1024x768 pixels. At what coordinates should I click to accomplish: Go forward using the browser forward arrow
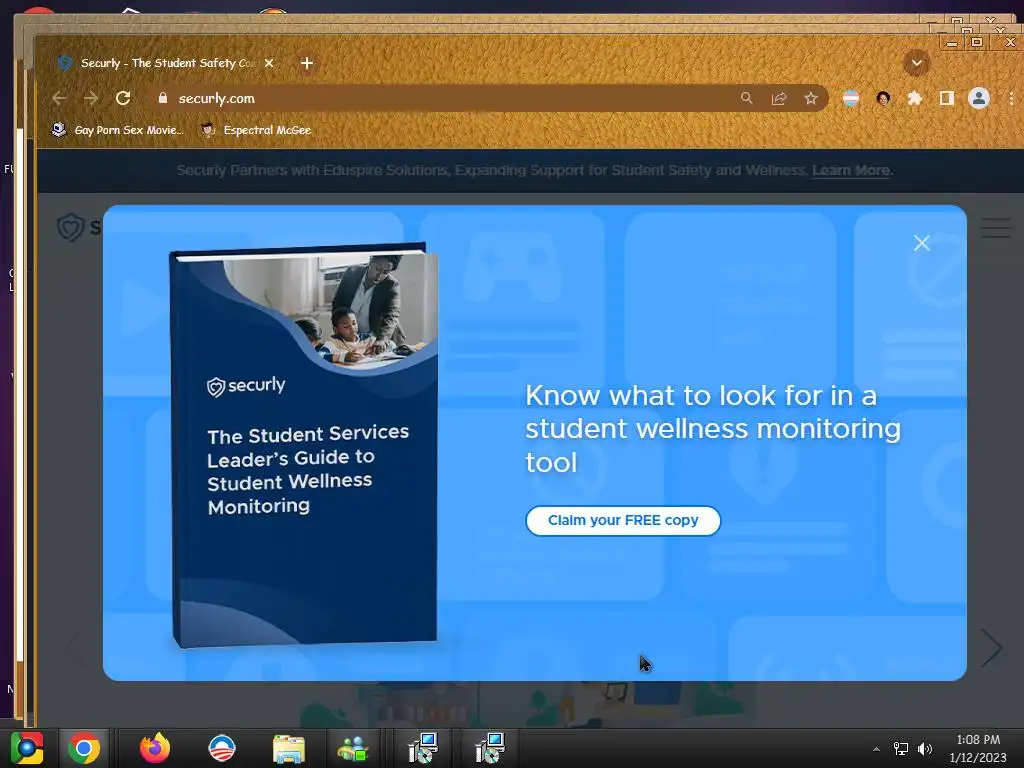pos(91,99)
